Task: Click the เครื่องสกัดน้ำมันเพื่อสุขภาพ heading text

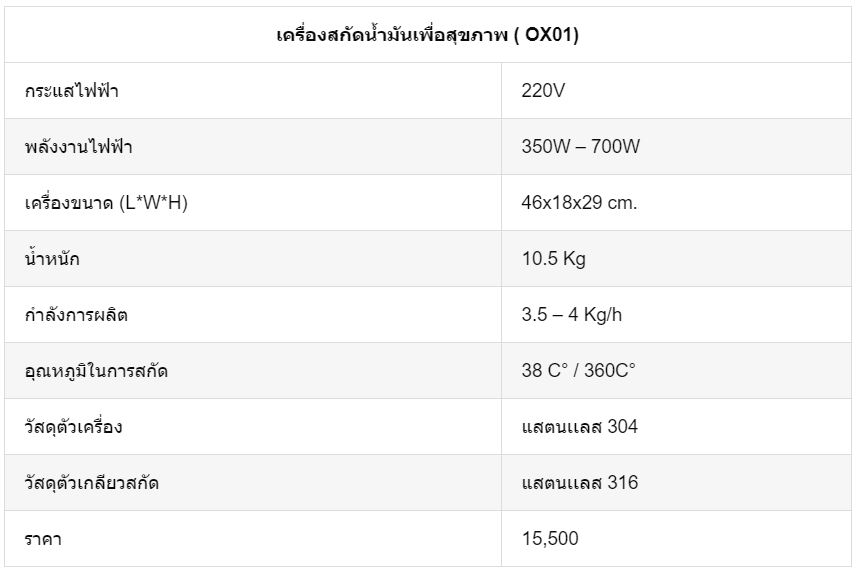Action: coord(392,35)
